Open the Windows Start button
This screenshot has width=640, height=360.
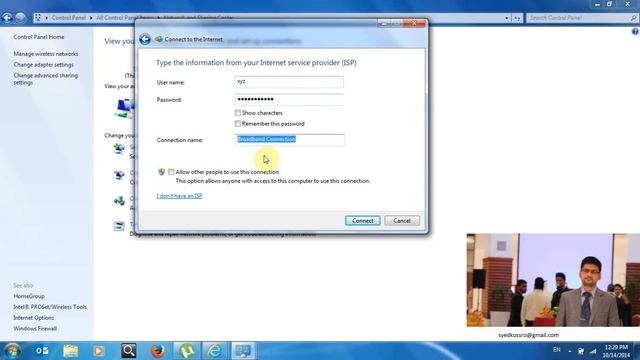(11, 351)
